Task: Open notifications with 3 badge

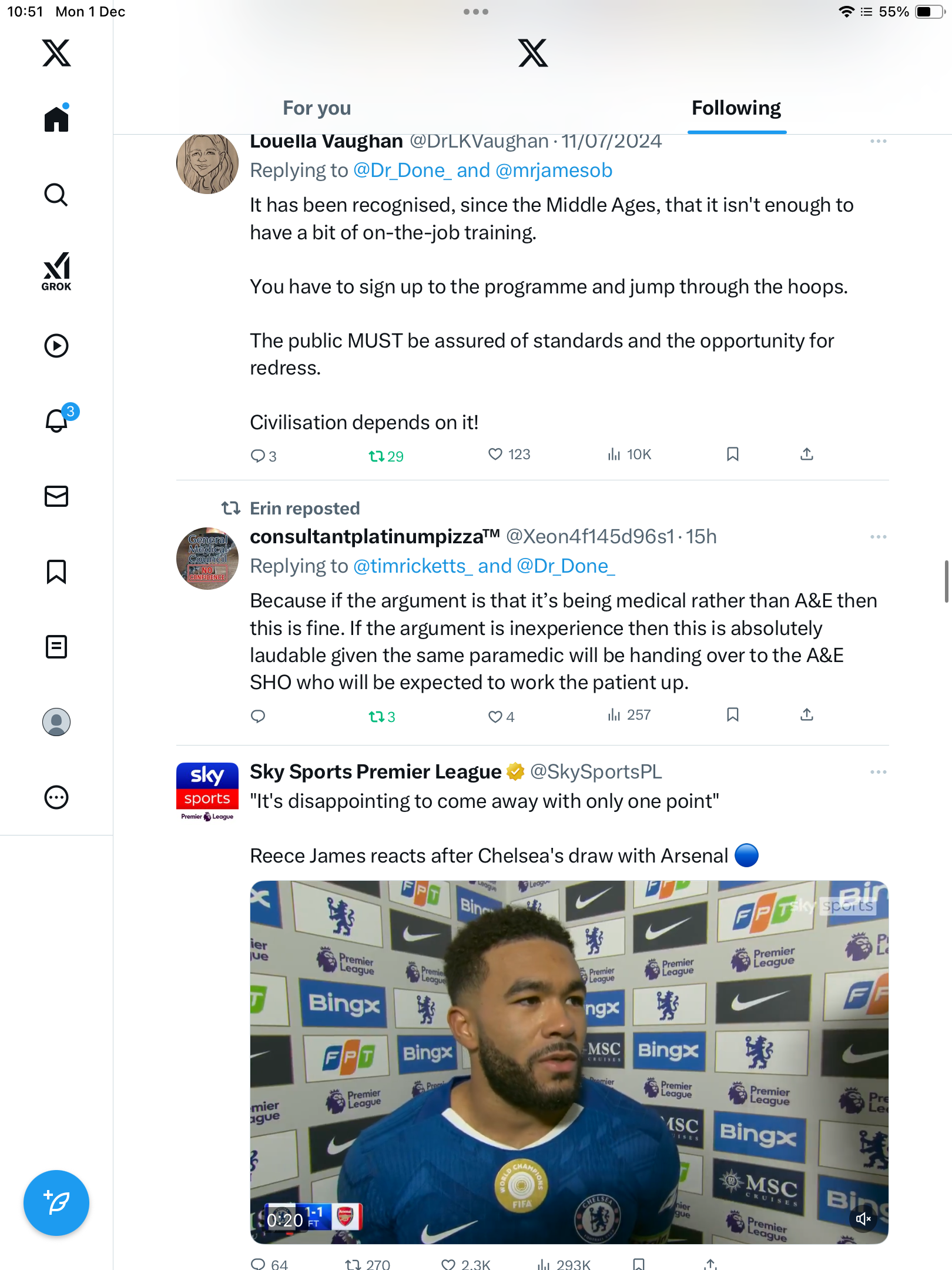Action: (x=58, y=420)
